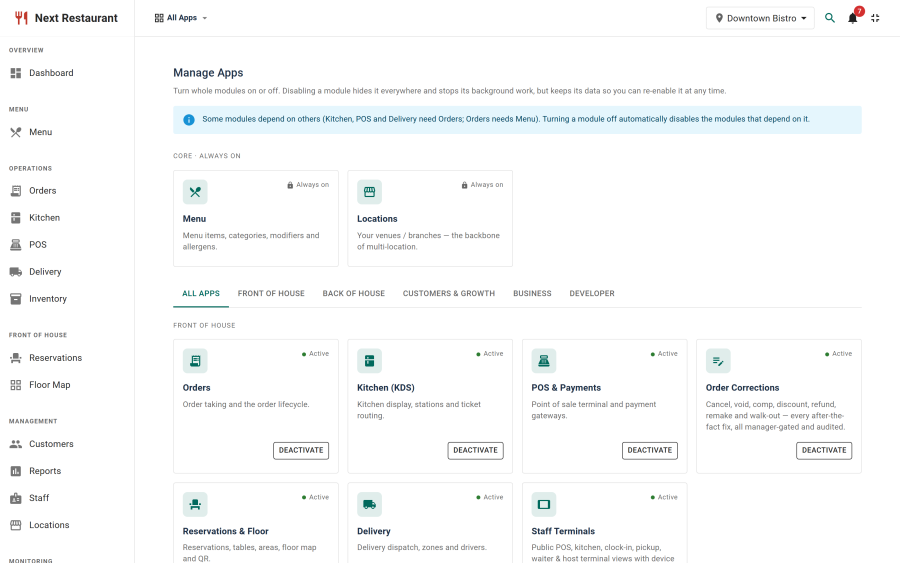Open Kitchen via its sidebar icon
The height and width of the screenshot is (563, 900).
(x=16, y=218)
